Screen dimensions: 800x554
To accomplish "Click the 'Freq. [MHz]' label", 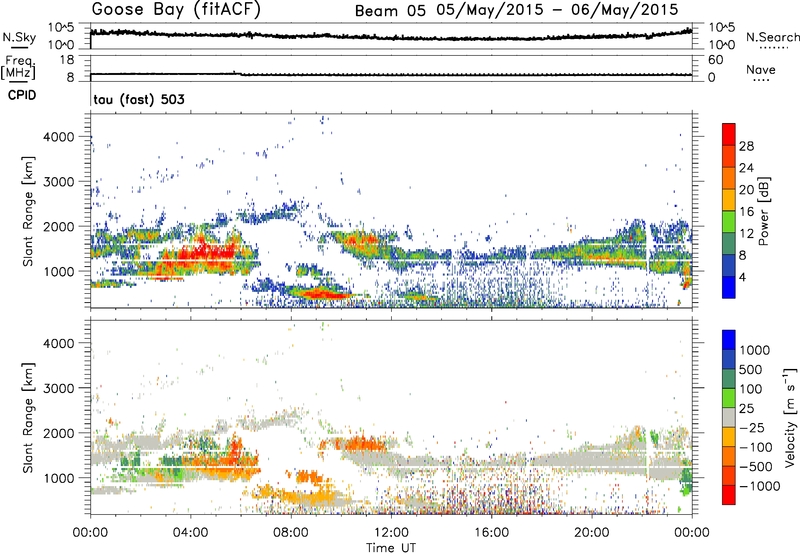I will click(x=18, y=68).
